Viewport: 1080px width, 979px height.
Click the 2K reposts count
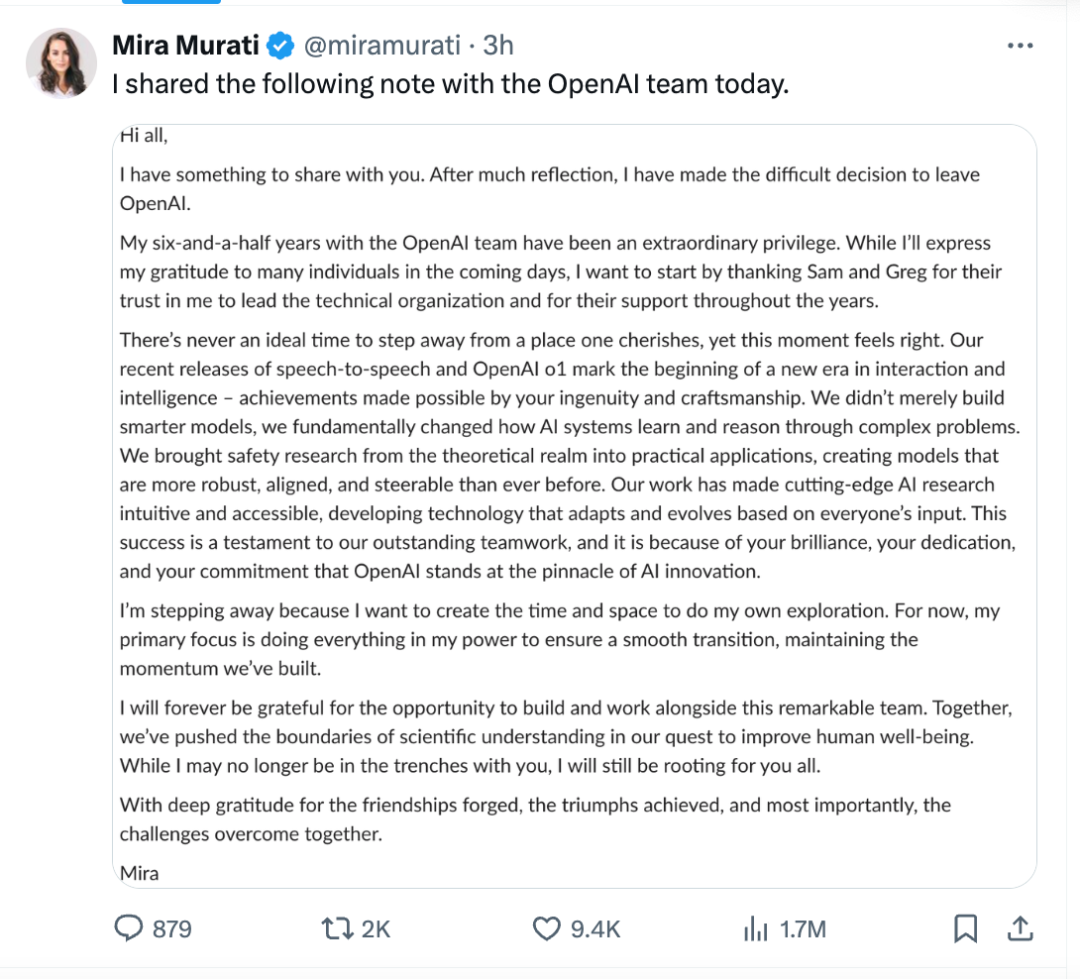[x=375, y=929]
